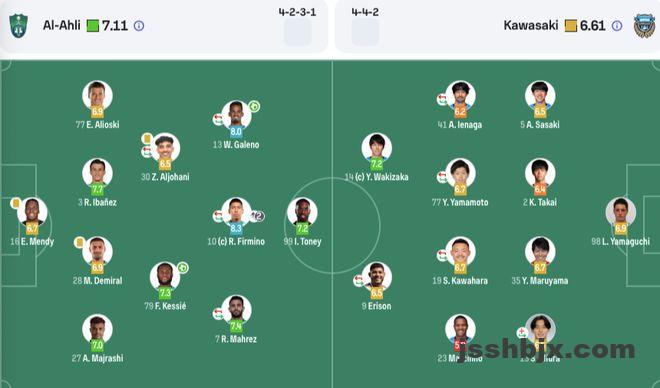Click the goal icon beside F. Kessié
This screenshot has width=660, height=388.
click(183, 268)
